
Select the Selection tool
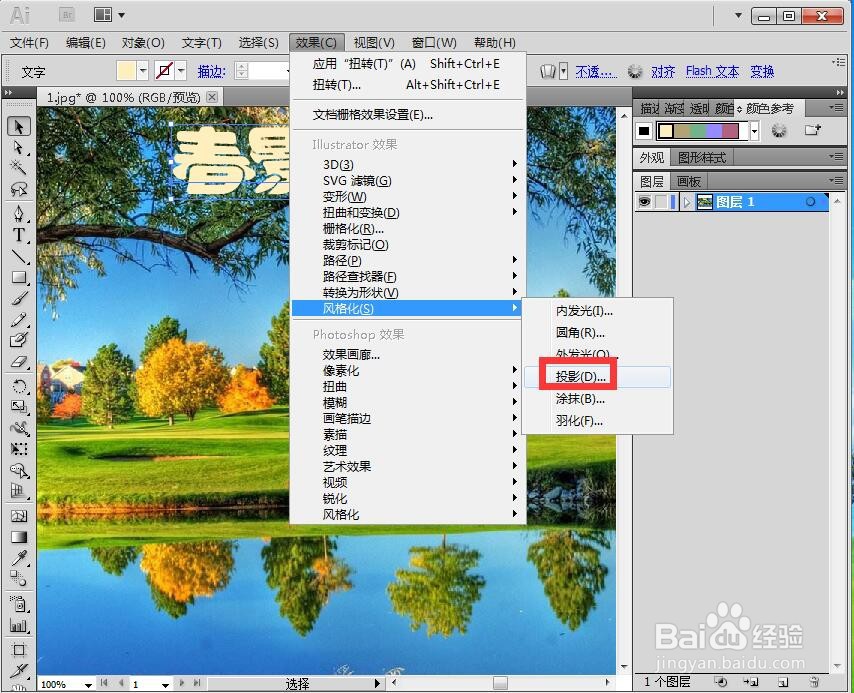coord(18,127)
